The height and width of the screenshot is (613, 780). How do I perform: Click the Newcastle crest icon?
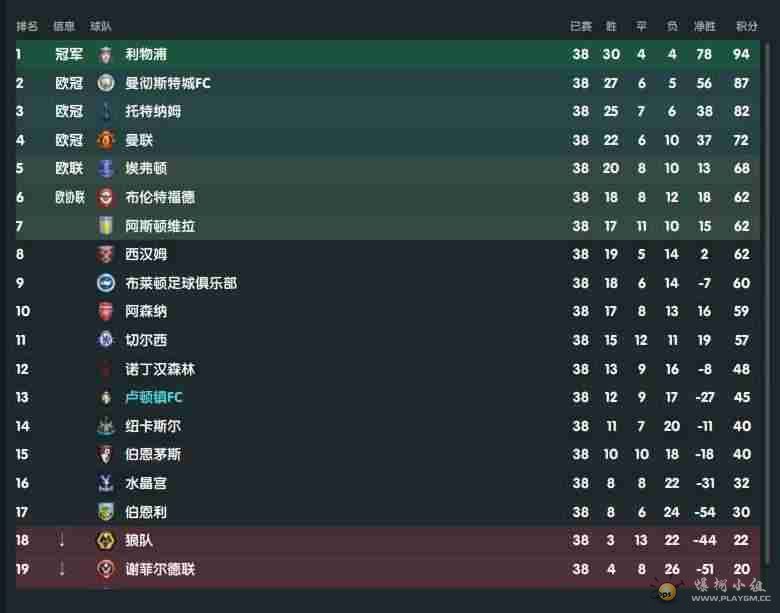pos(105,426)
